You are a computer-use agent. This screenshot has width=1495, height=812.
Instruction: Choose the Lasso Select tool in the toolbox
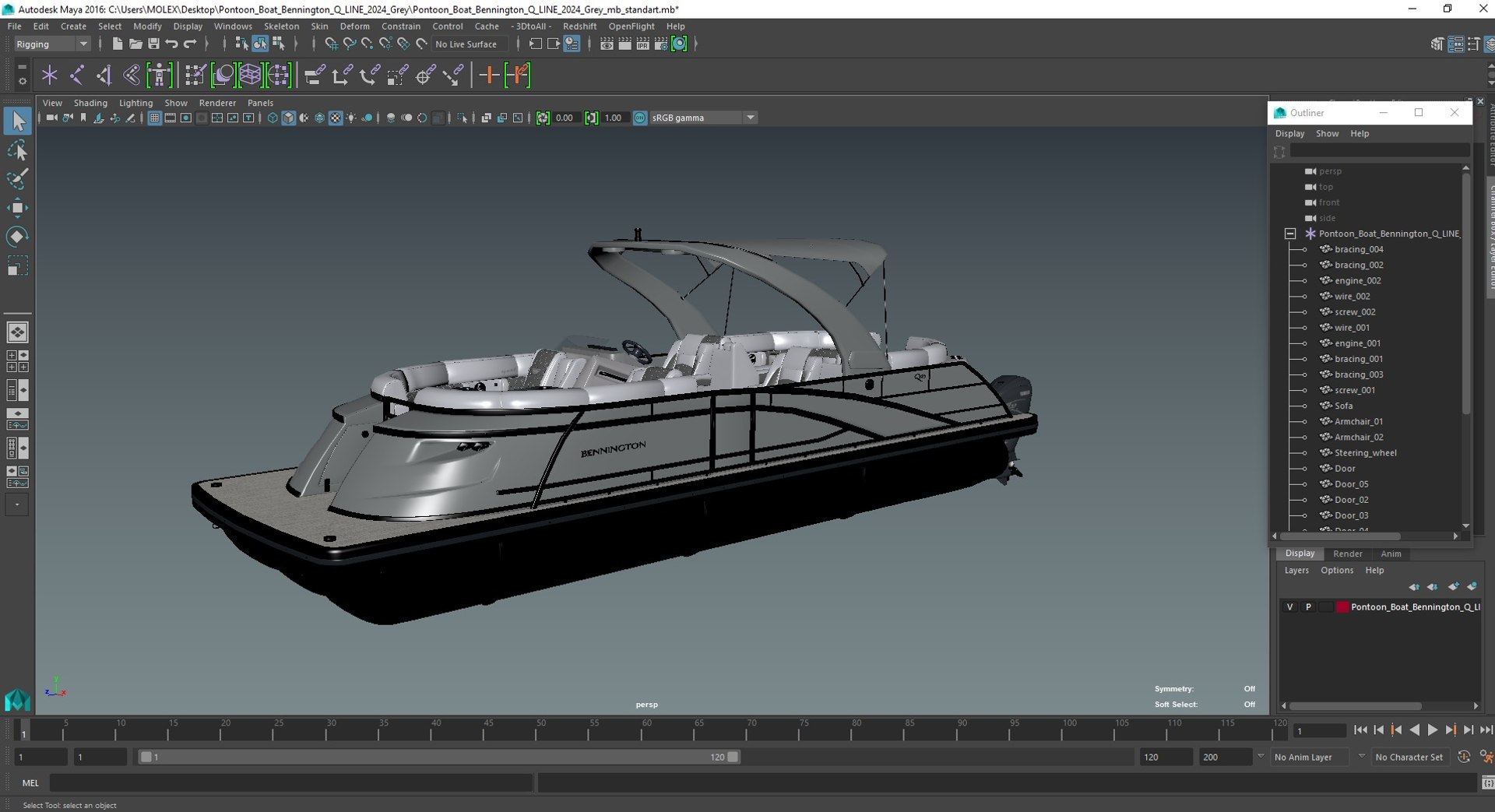tap(18, 150)
